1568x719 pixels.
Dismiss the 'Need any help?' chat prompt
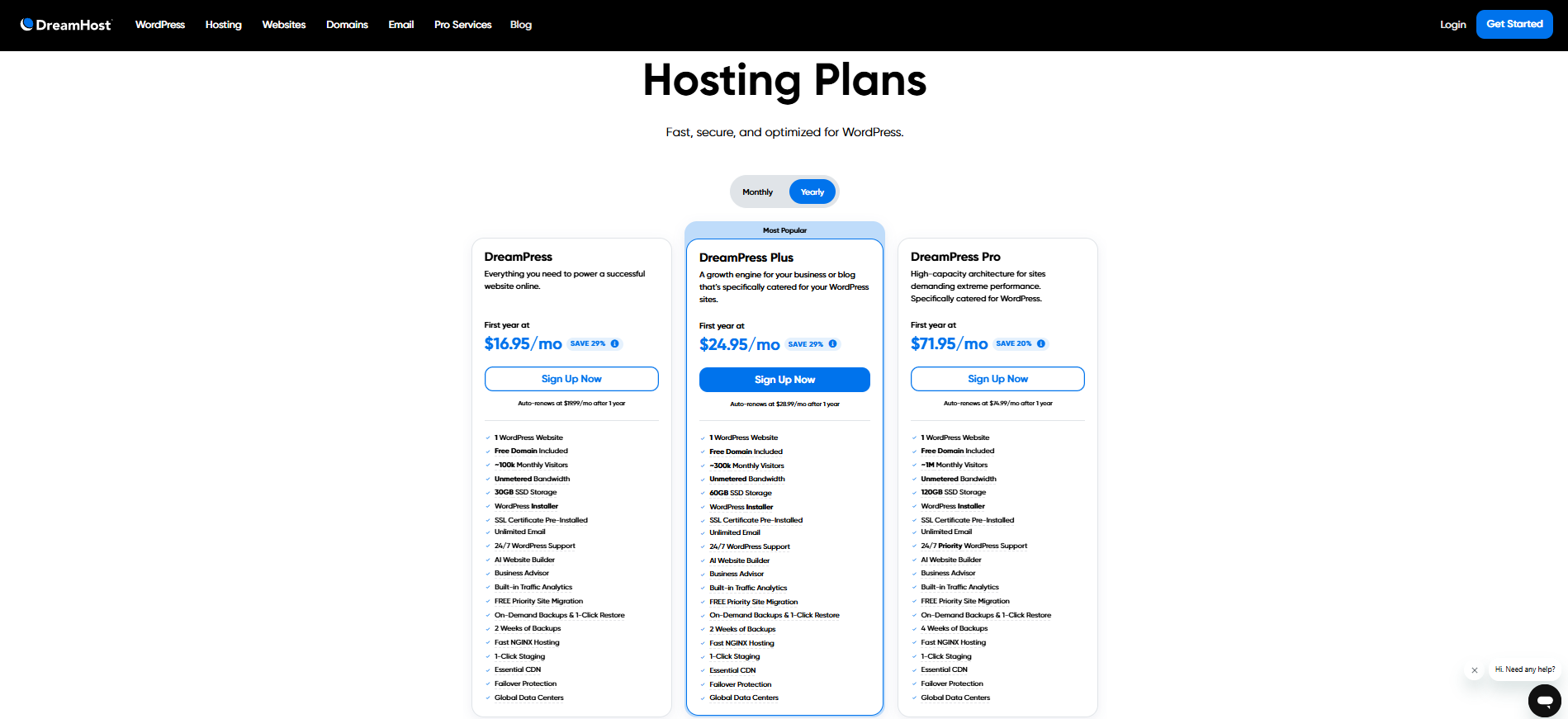[1475, 670]
